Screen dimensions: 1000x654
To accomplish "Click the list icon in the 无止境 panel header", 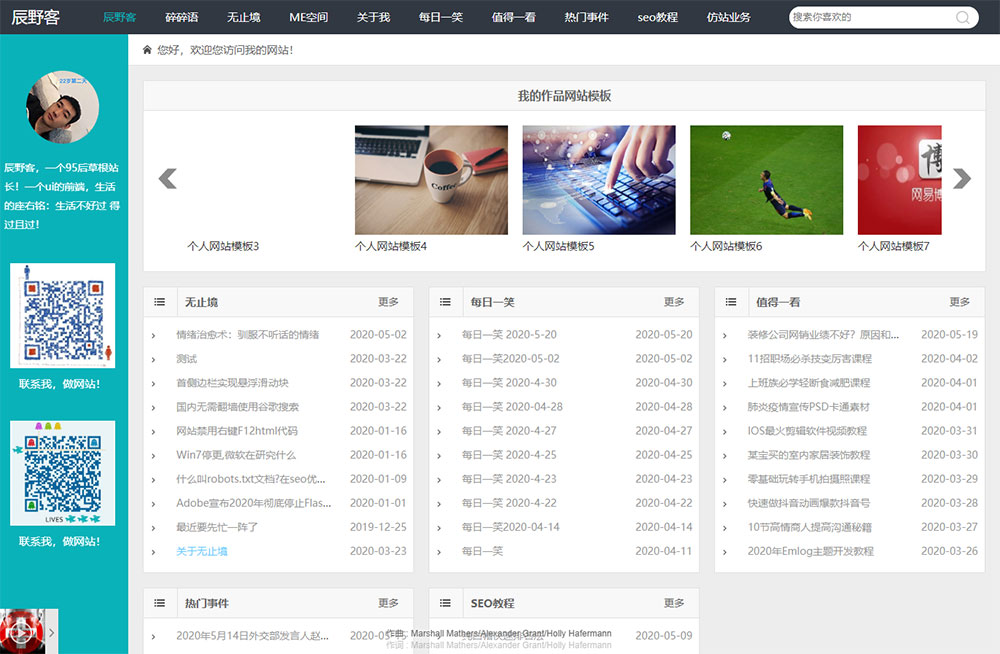I will (160, 302).
